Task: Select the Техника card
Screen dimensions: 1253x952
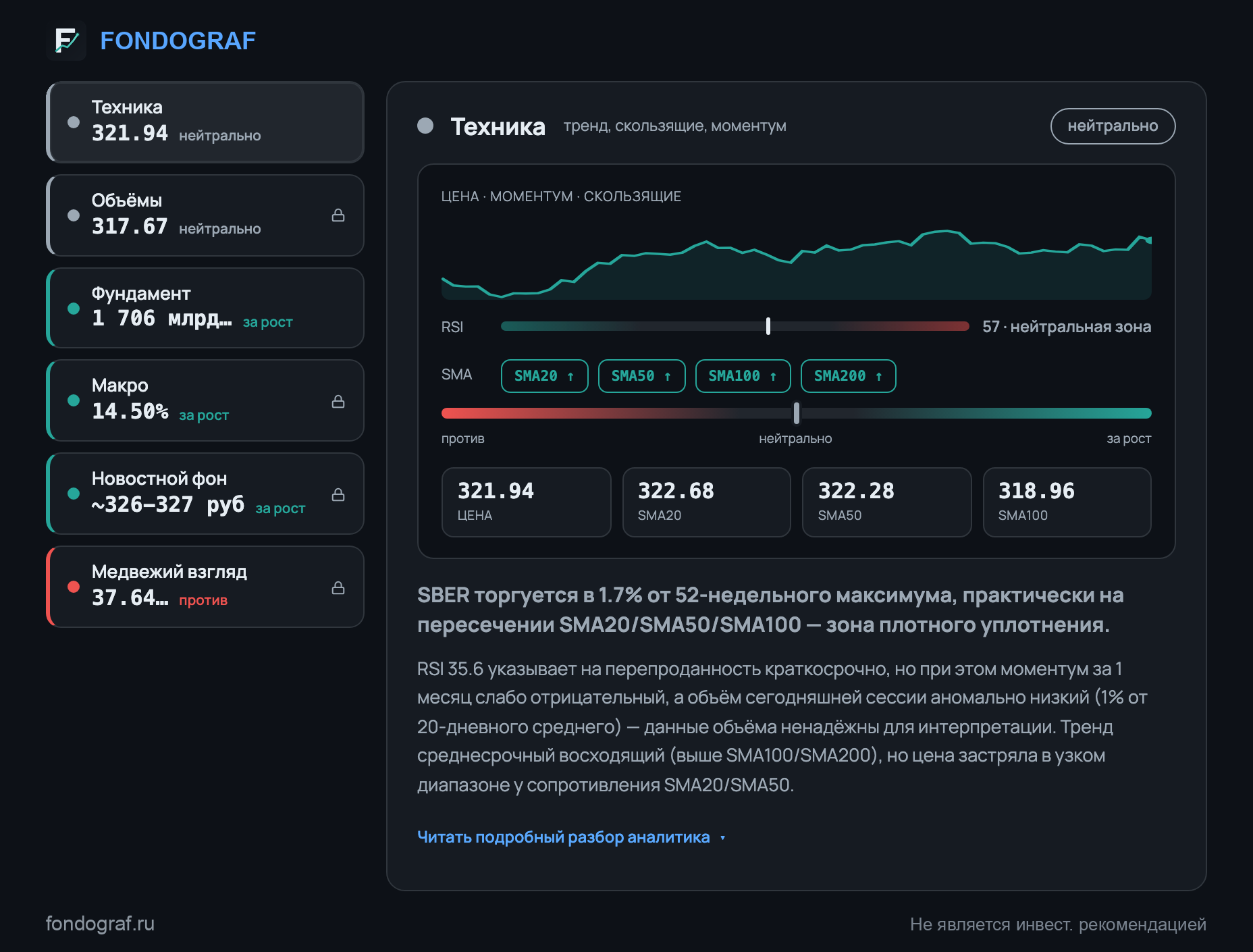Action: click(205, 122)
